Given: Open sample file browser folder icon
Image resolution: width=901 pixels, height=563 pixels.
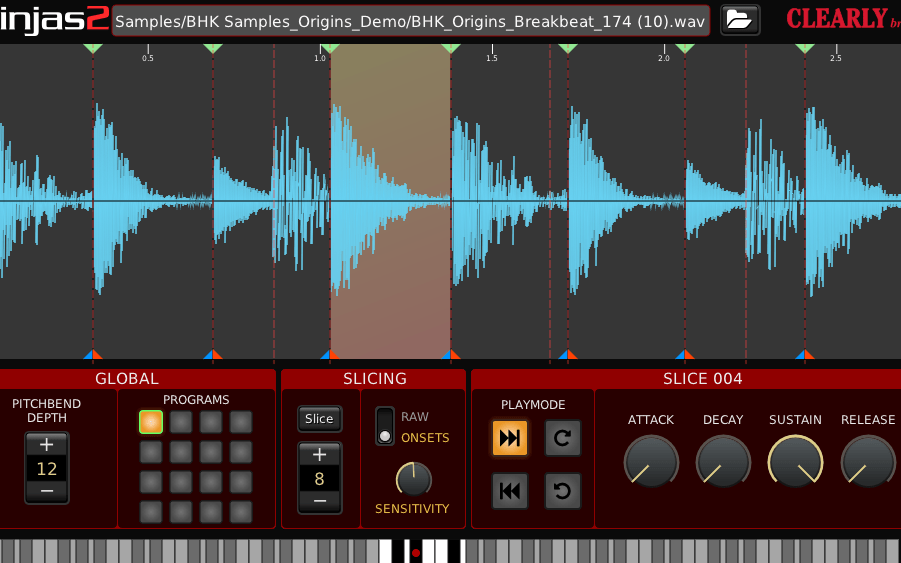Looking at the screenshot, I should click(740, 21).
